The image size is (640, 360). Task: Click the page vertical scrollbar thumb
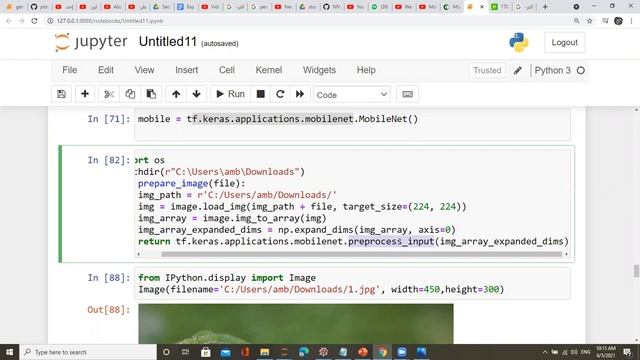pos(636,271)
